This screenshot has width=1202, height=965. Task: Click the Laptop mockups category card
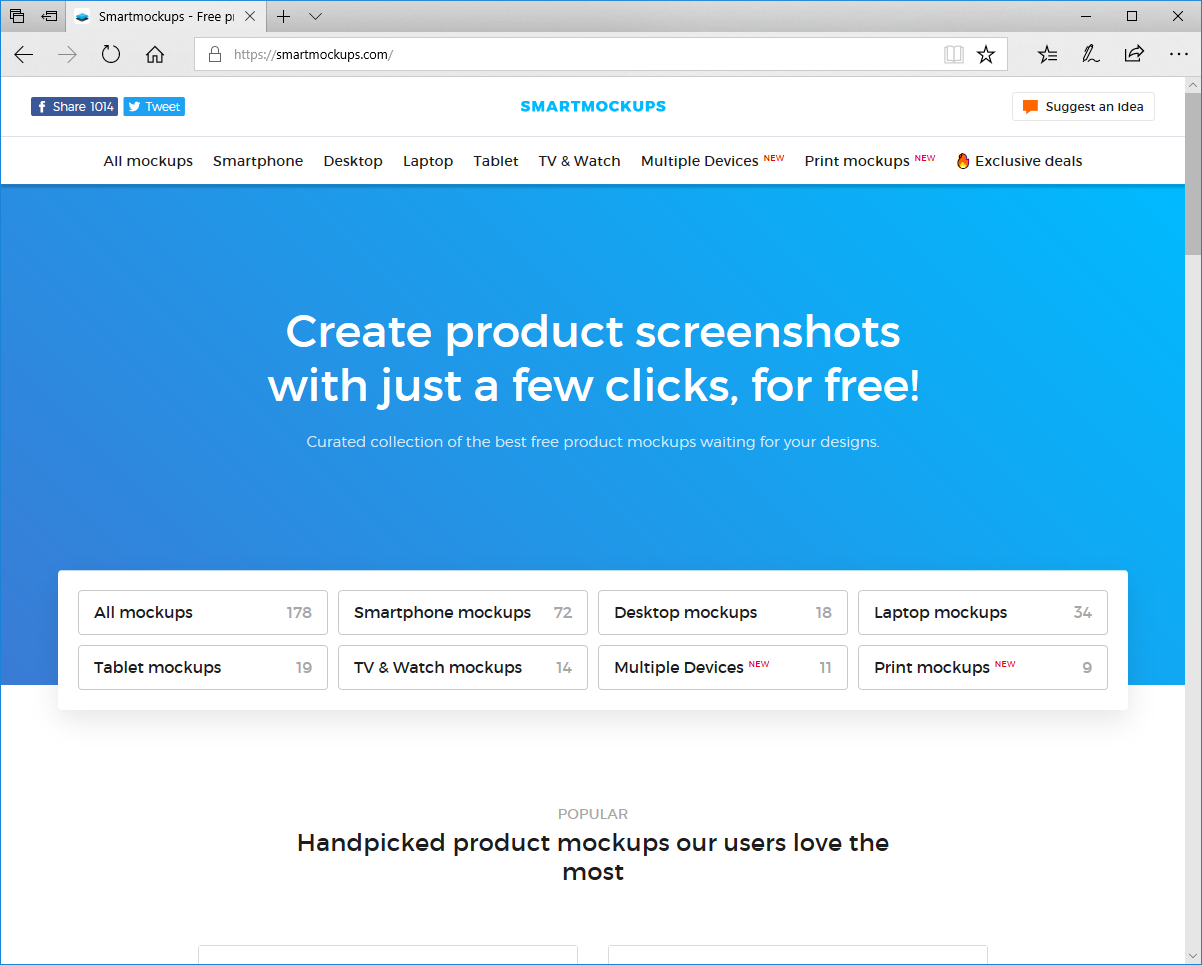pos(982,612)
